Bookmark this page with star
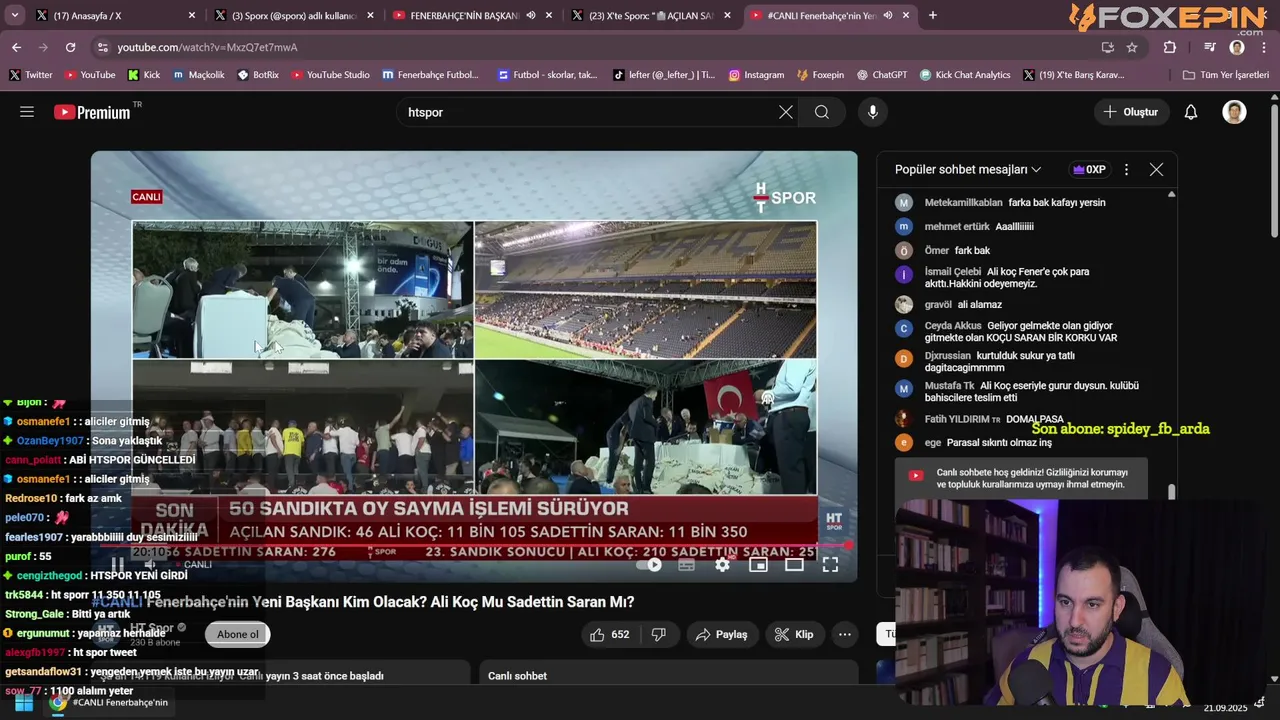This screenshot has width=1280, height=720. click(x=1132, y=47)
